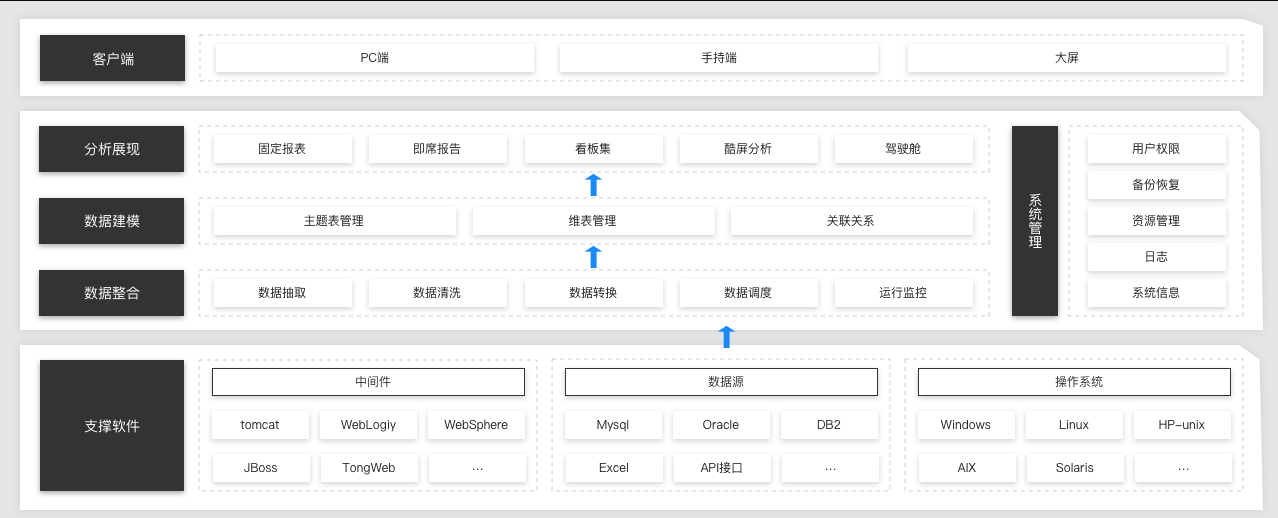This screenshot has width=1278, height=518.
Task: Click the 固定报表 item
Action: pos(283,149)
